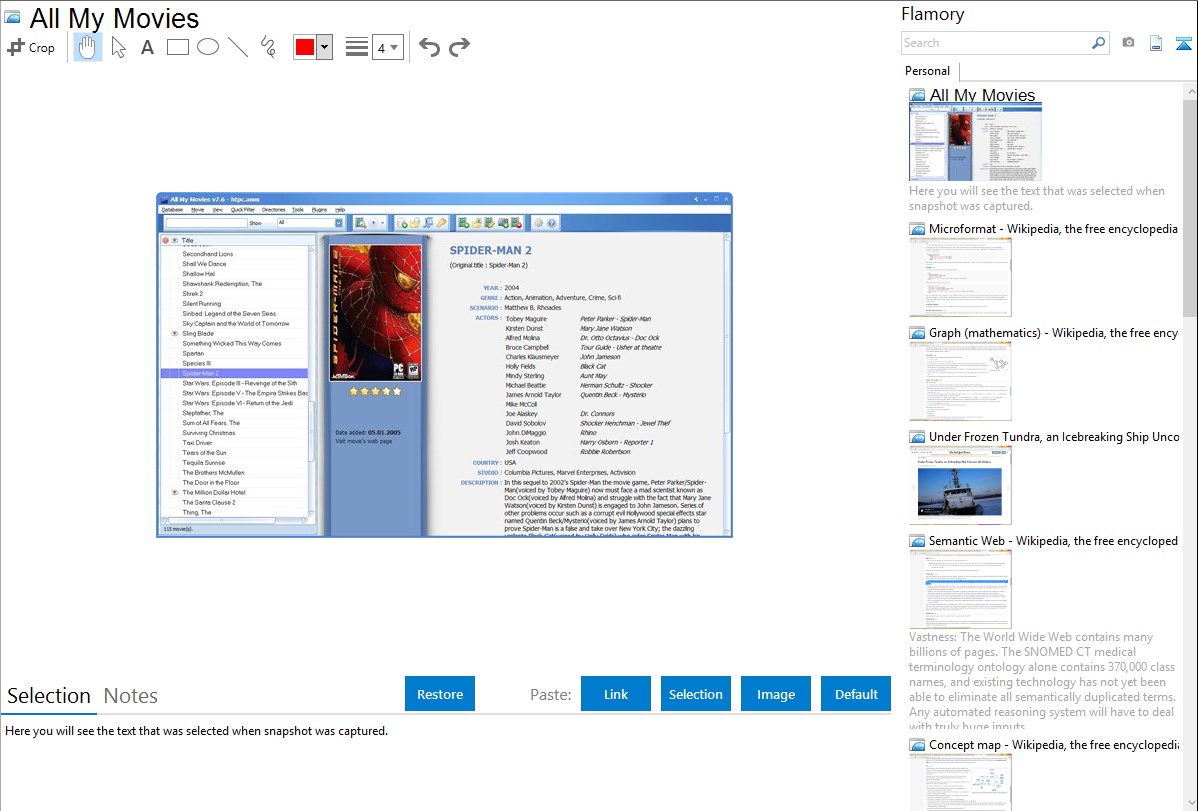Redo the last undone annotation
The height and width of the screenshot is (811, 1198).
point(459,47)
